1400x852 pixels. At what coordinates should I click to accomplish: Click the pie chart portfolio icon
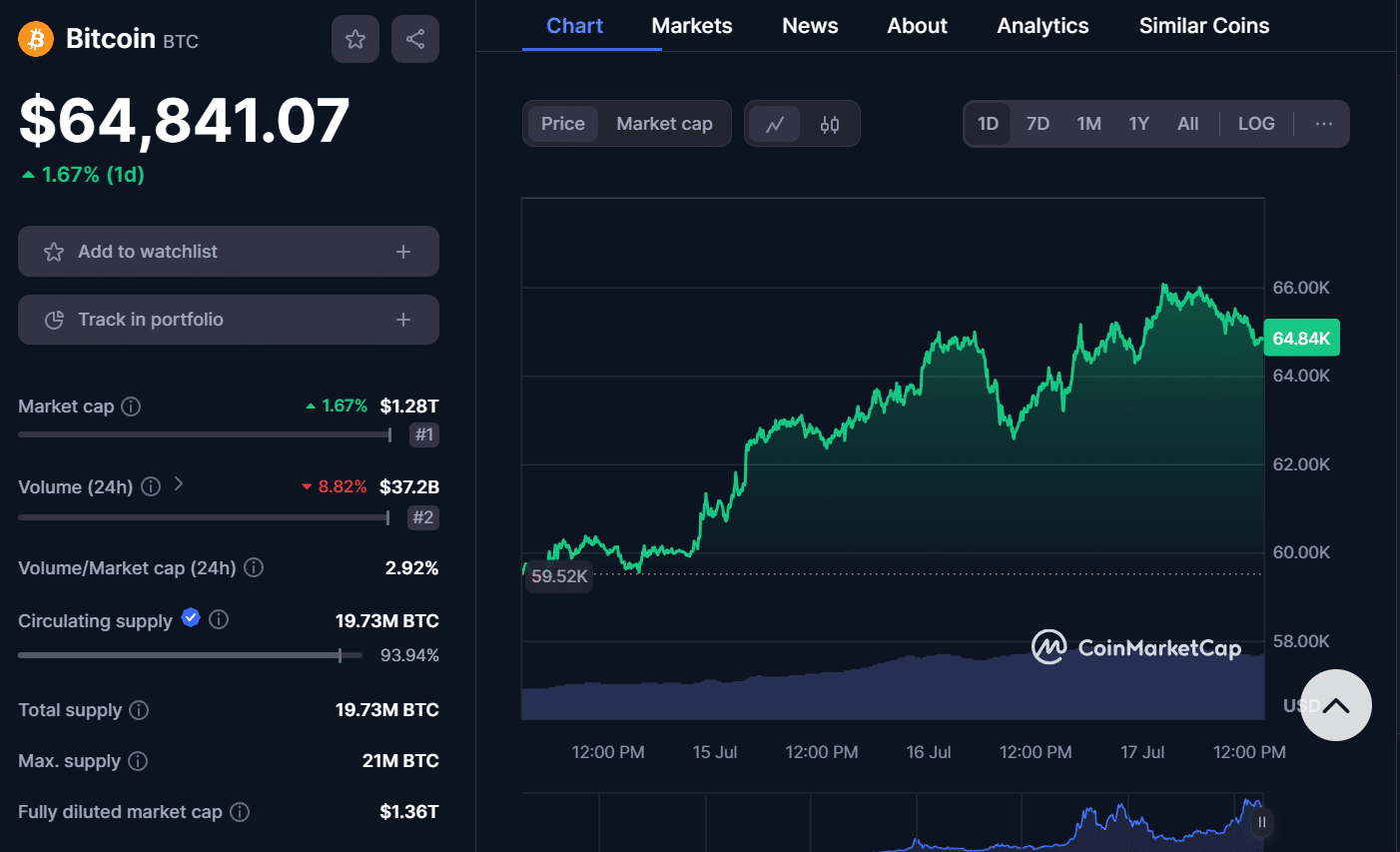click(x=54, y=320)
